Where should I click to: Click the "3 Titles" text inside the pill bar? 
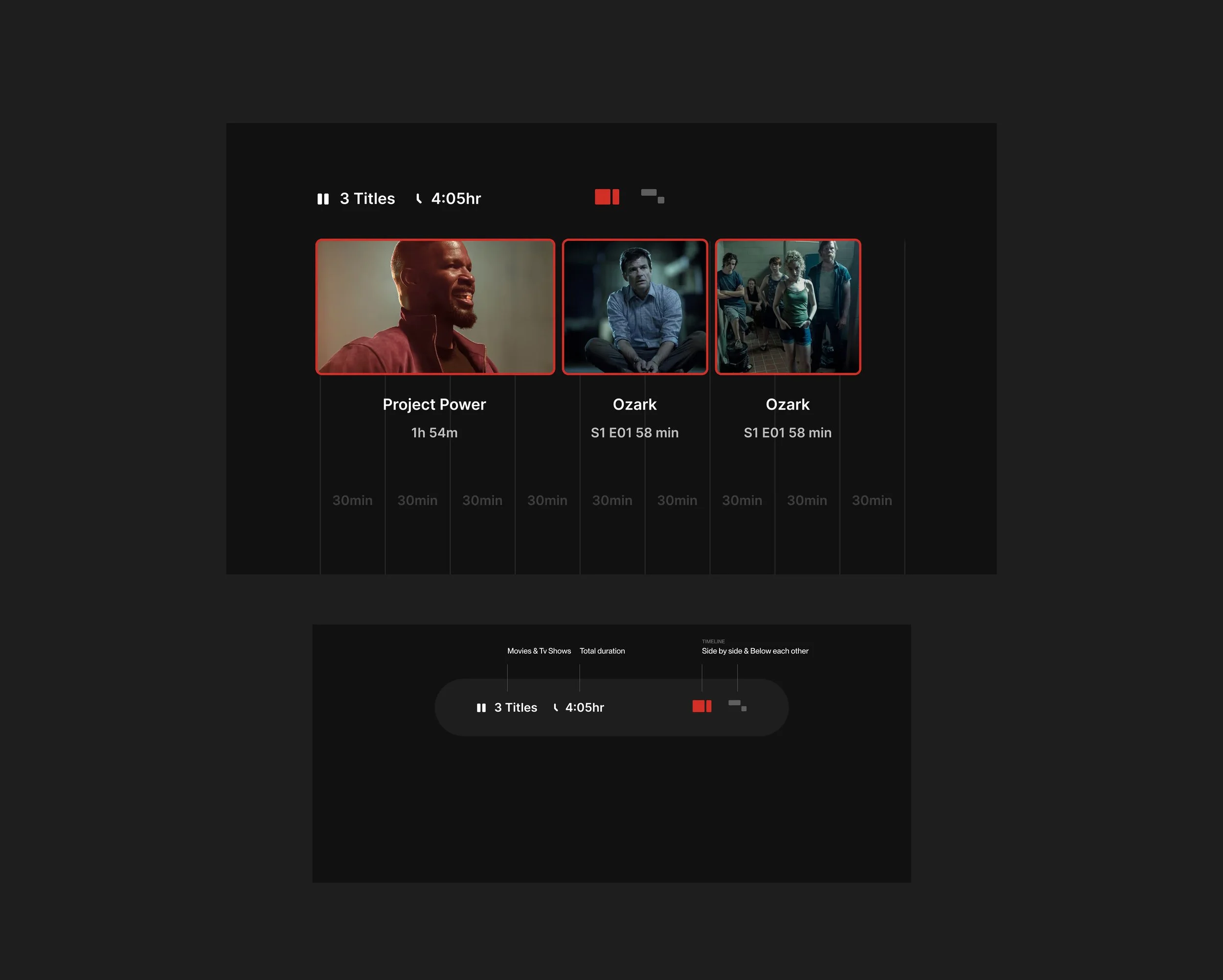pyautogui.click(x=516, y=707)
